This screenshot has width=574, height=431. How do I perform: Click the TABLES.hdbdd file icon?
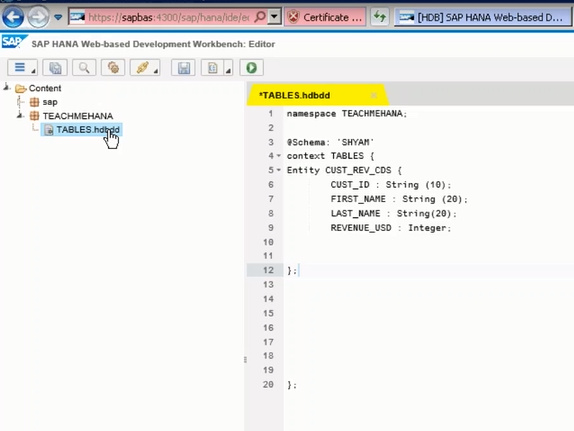[x=49, y=130]
